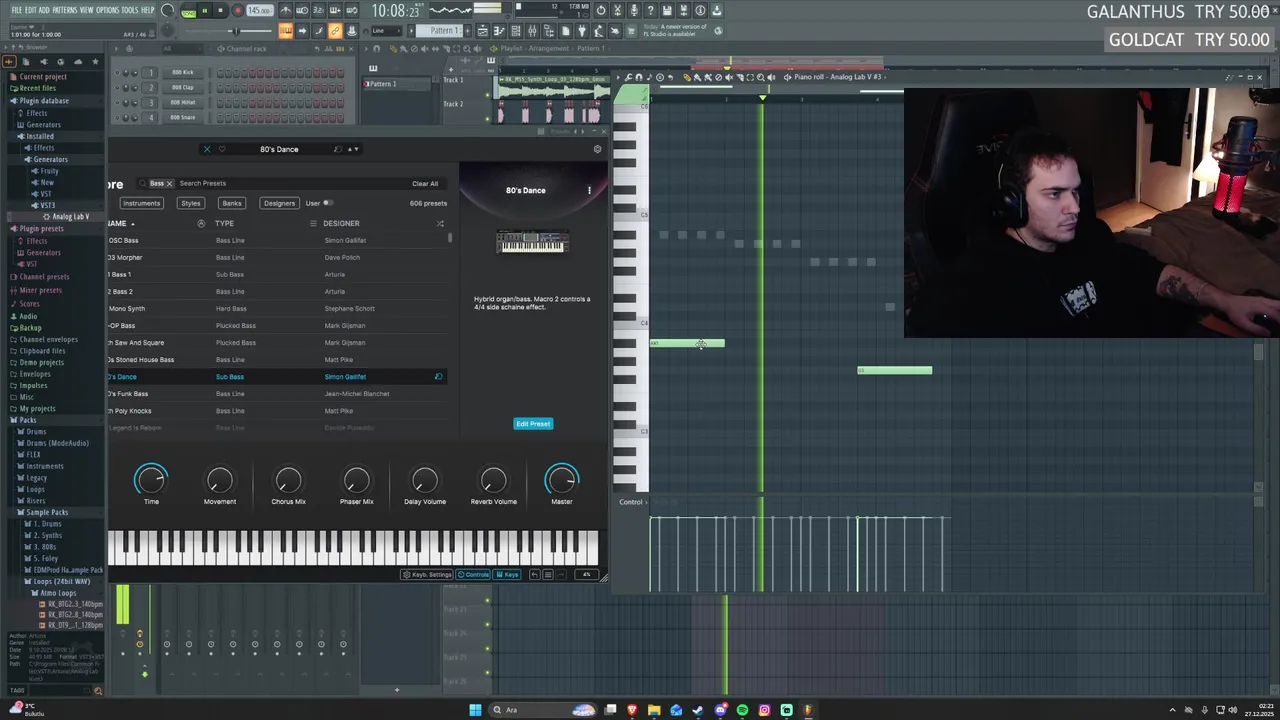Open the Control lane selector in Piano roll
This screenshot has width=1280, height=720.
(631, 502)
